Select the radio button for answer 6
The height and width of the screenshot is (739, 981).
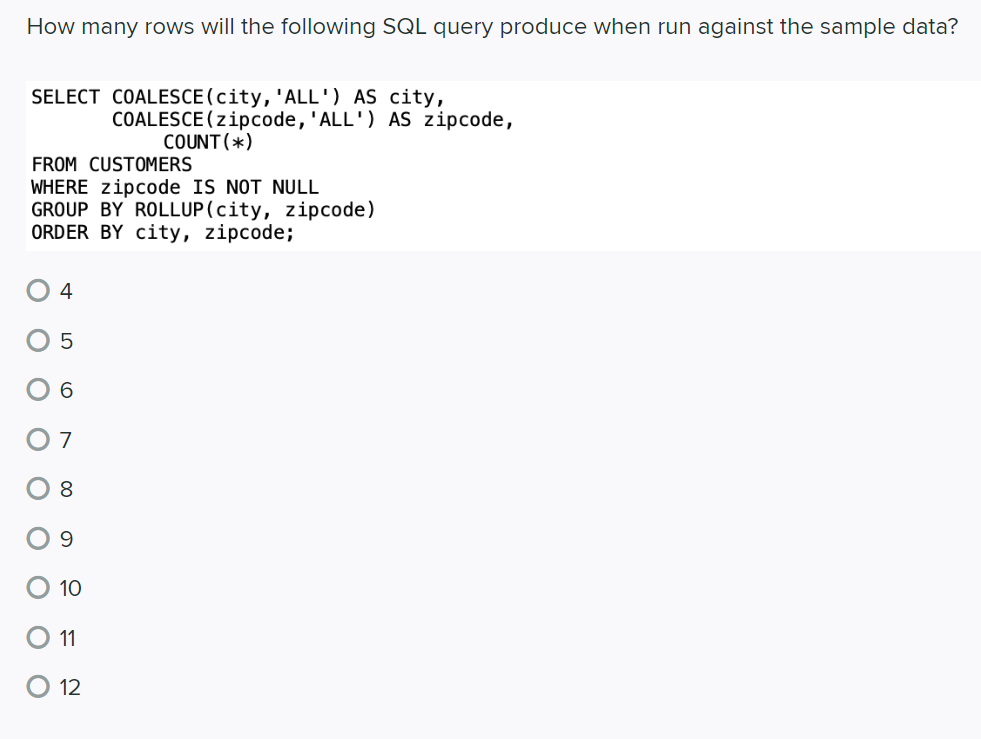point(38,390)
